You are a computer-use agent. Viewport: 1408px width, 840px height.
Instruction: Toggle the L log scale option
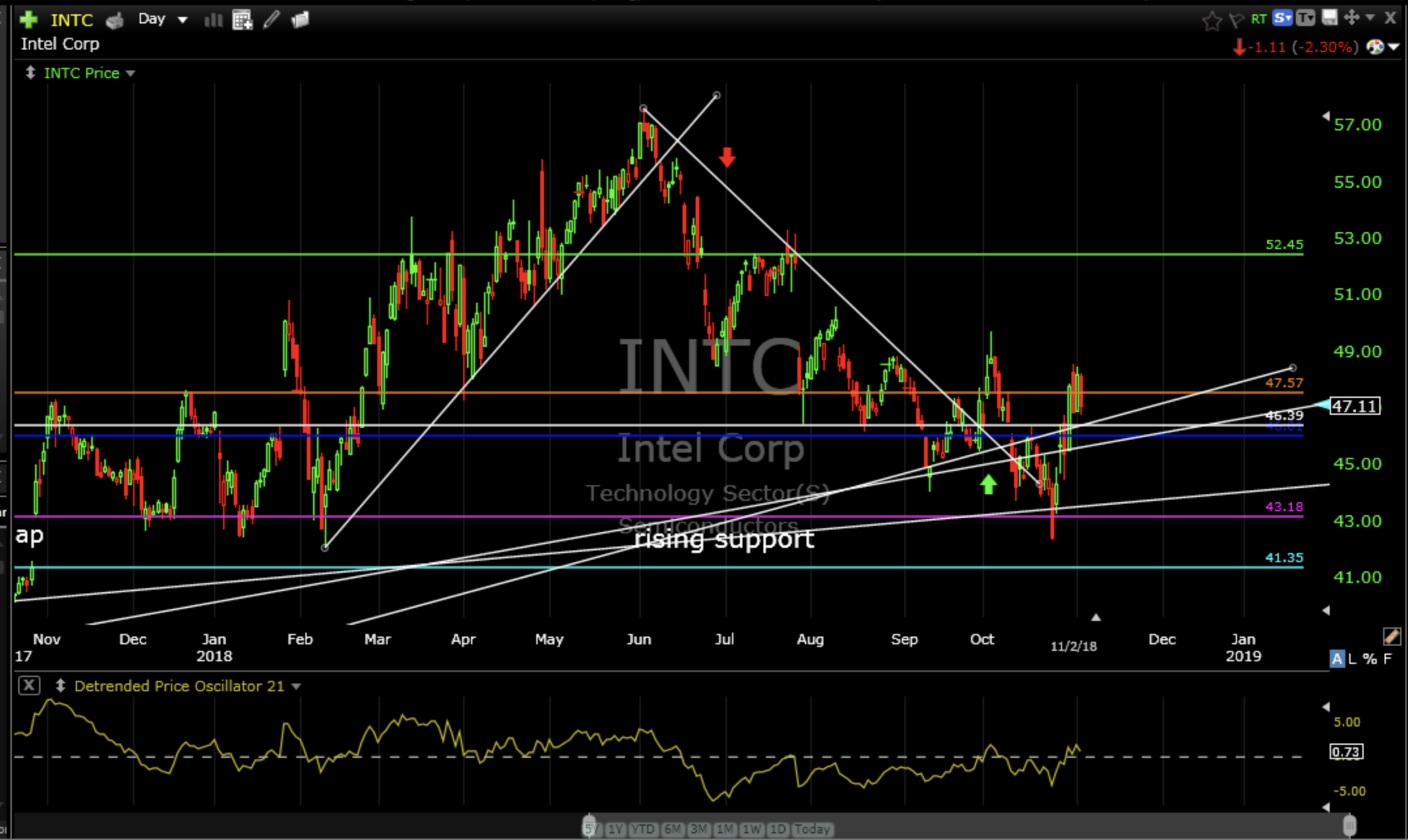click(x=1353, y=659)
